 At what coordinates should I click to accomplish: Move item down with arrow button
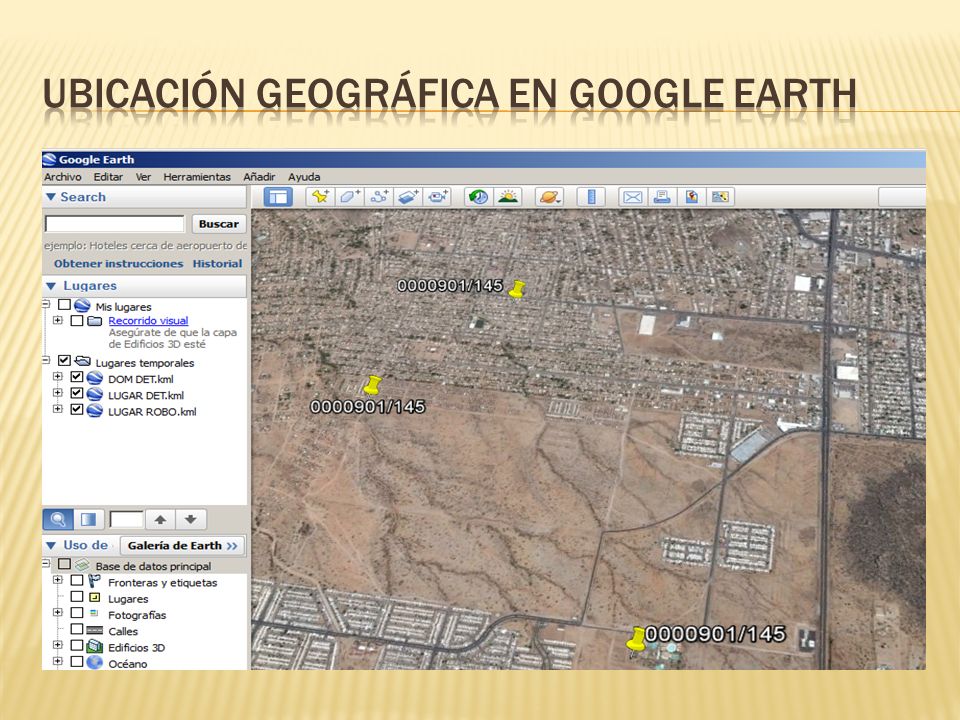(x=191, y=520)
